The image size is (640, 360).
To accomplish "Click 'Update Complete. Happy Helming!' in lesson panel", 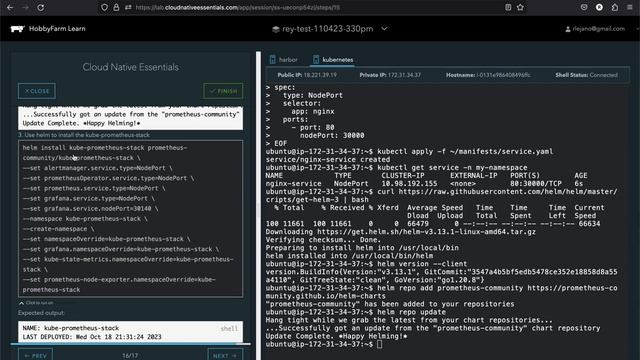I will tap(82, 123).
